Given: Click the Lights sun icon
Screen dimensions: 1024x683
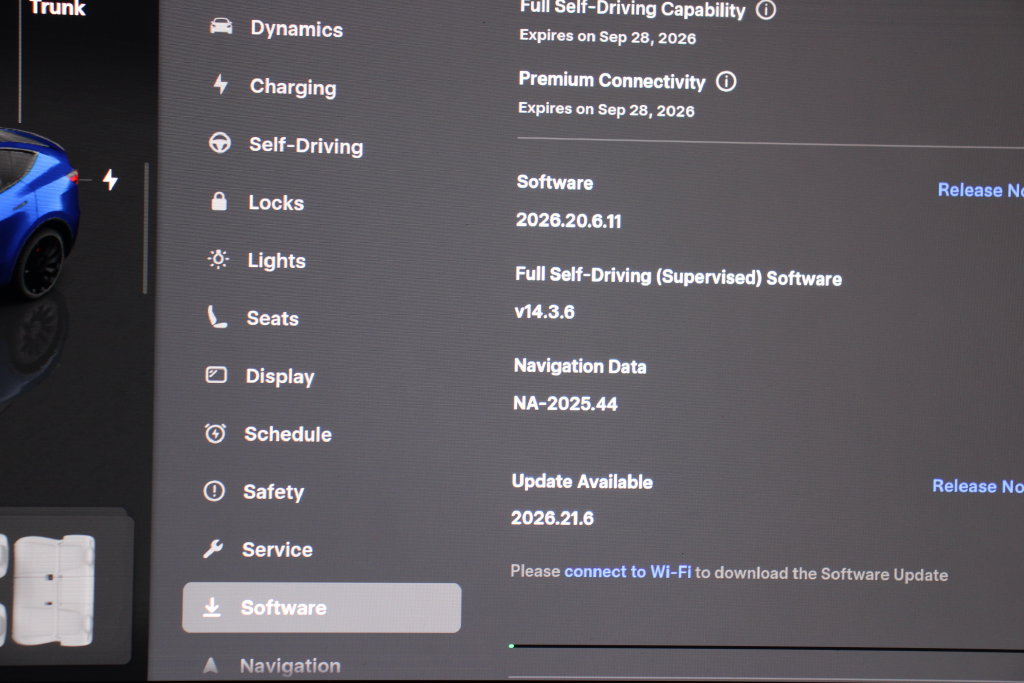Looking at the screenshot, I should (218, 259).
